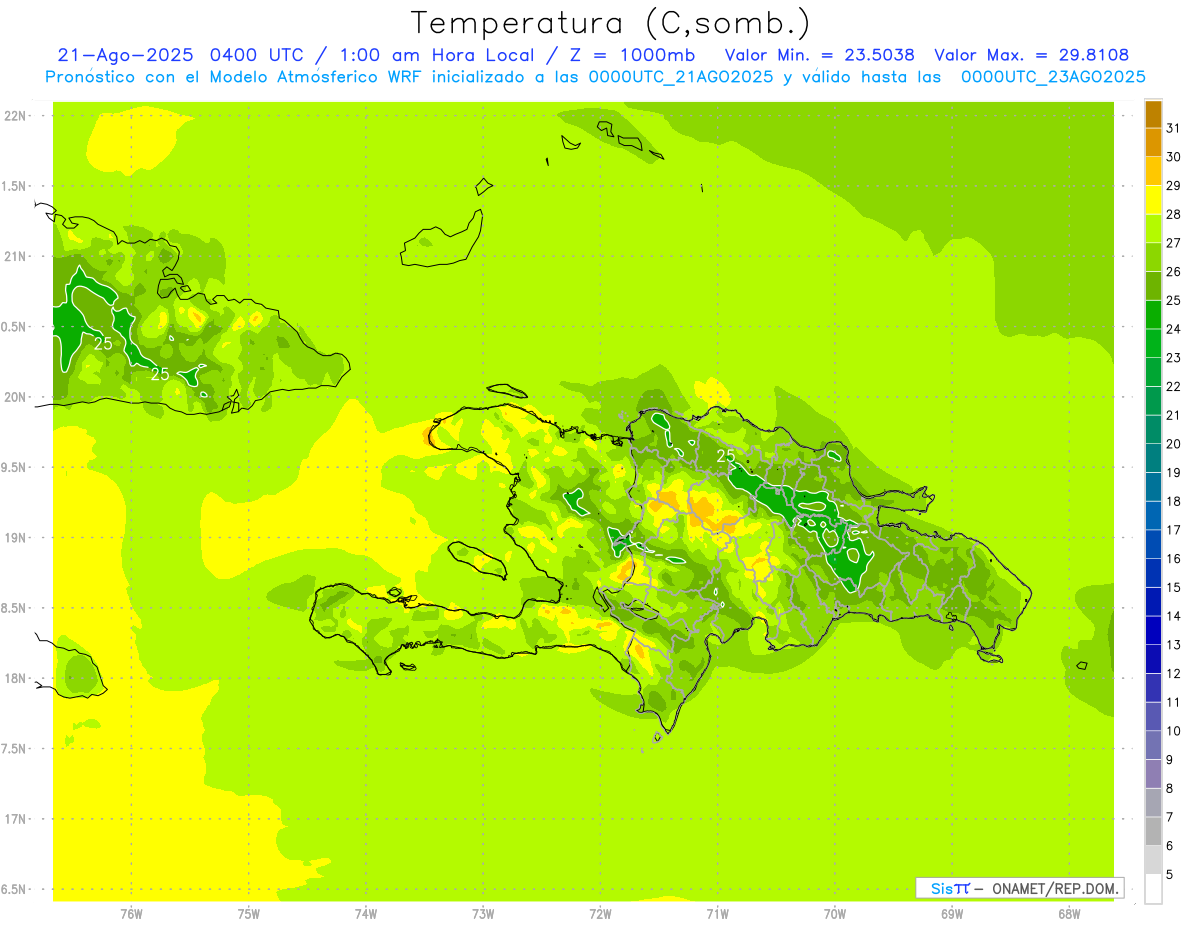The width and height of the screenshot is (1200, 927).
Task: Click the '75W' longitude label
Action: point(249,914)
